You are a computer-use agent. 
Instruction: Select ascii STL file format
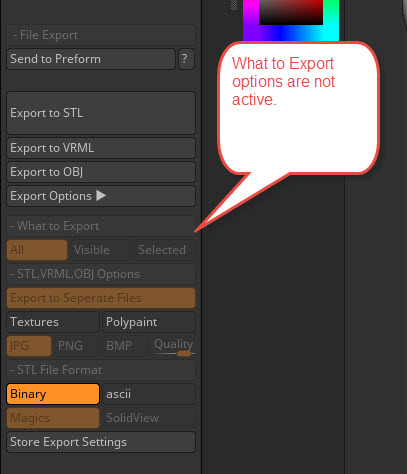click(x=149, y=394)
